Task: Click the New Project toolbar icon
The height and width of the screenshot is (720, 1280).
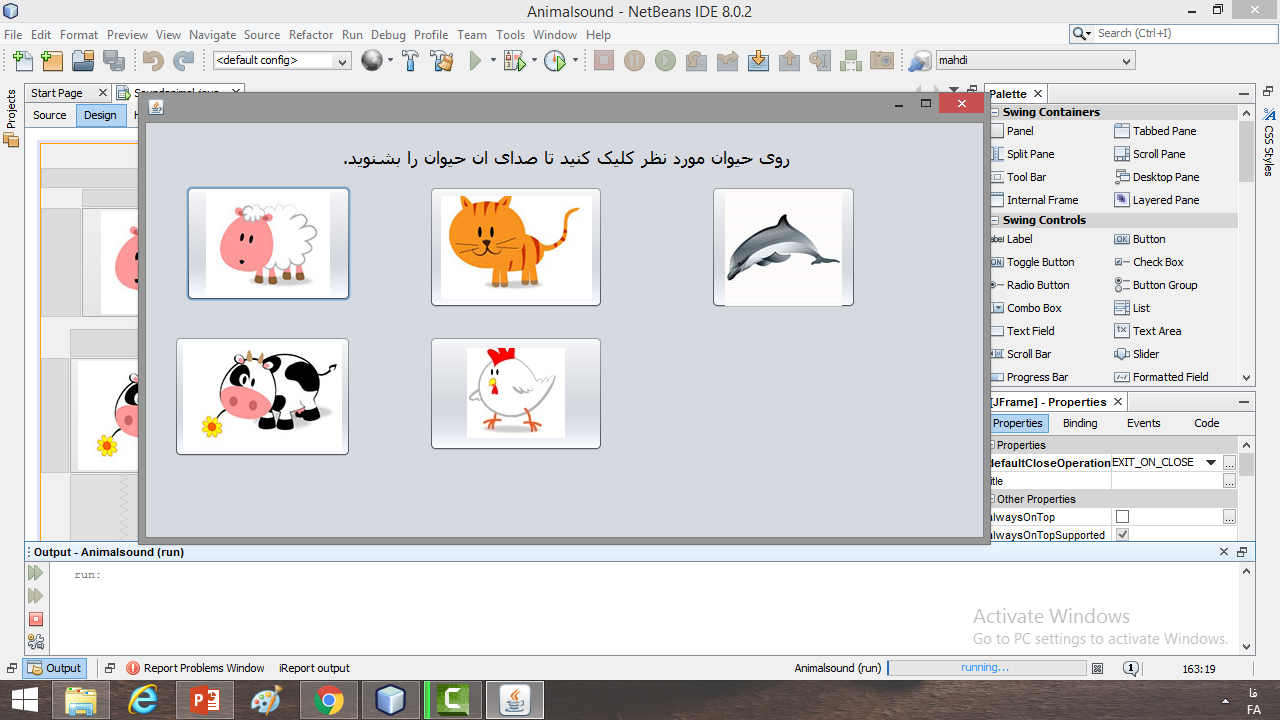Action: pyautogui.click(x=52, y=61)
